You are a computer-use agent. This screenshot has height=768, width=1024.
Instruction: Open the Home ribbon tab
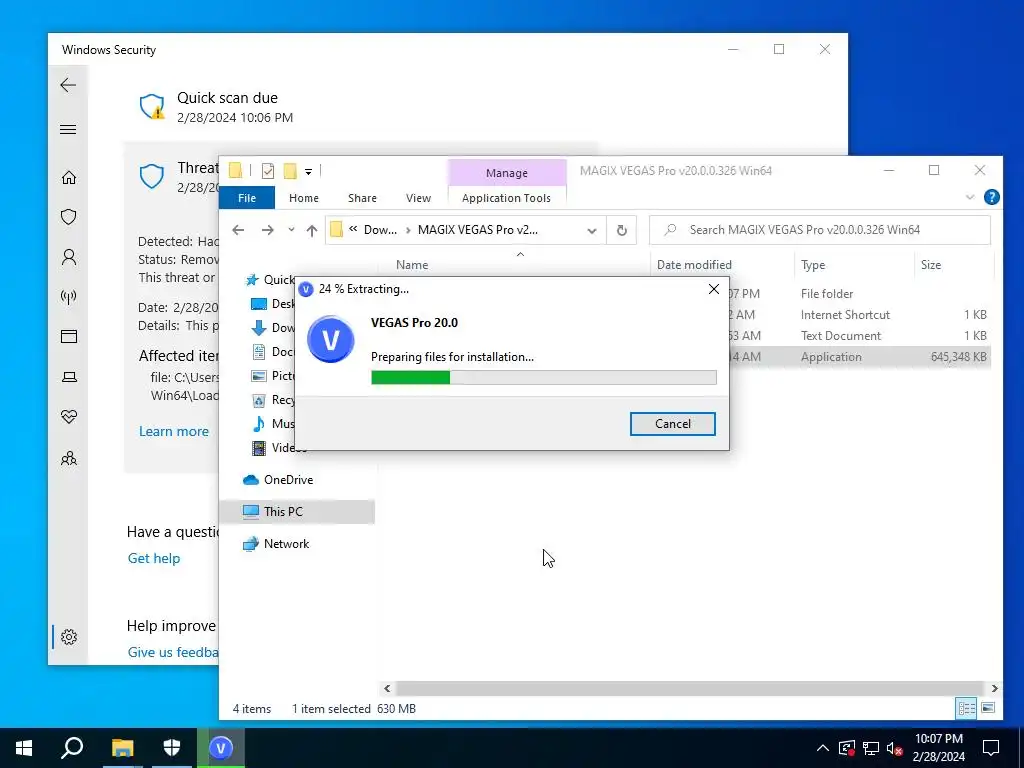click(x=304, y=198)
